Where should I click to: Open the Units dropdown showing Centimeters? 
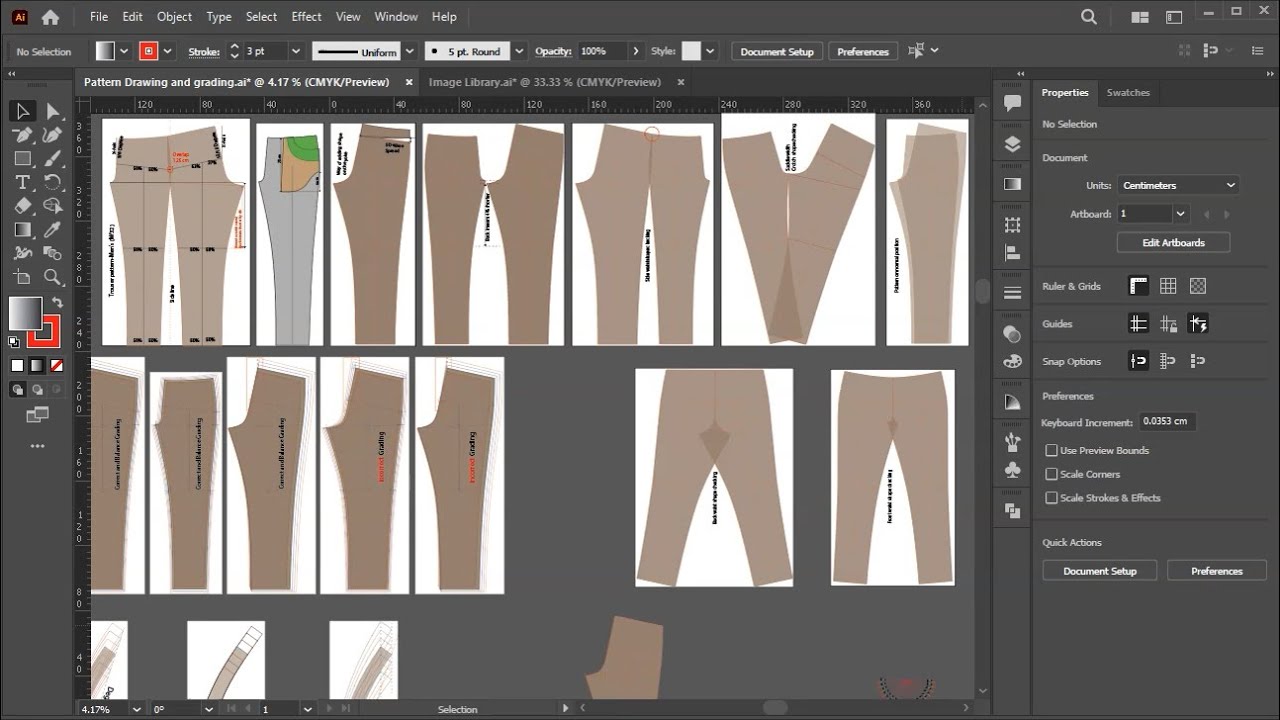[1178, 185]
